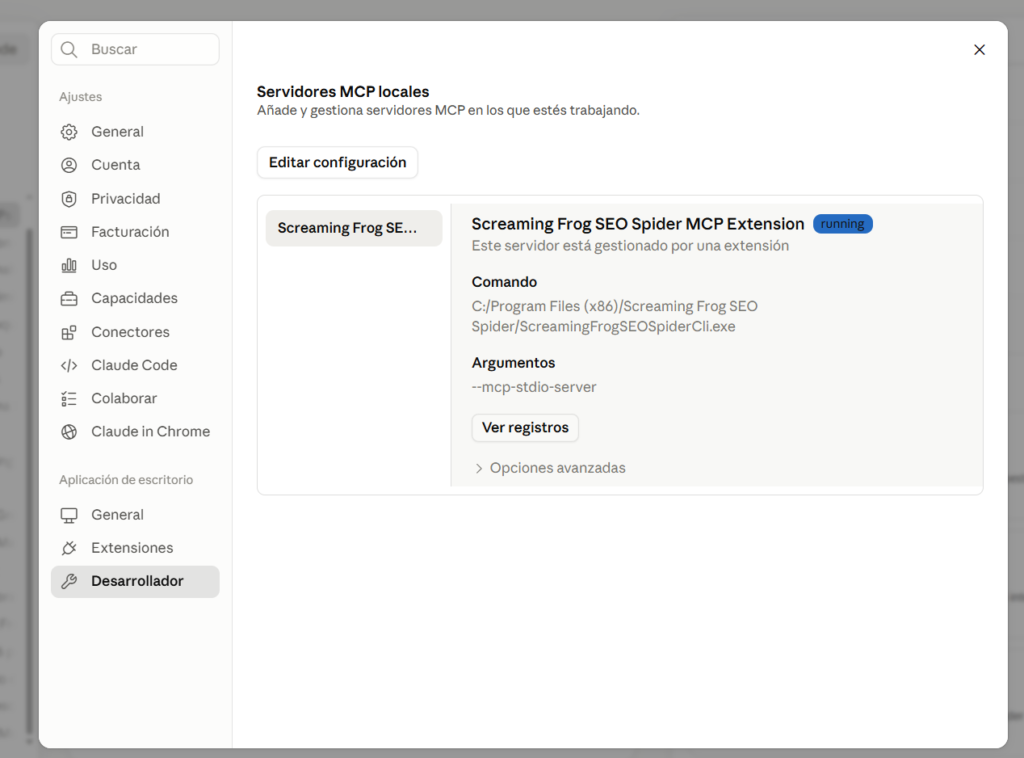
Task: Open Colaborar section
Action: (135, 399)
